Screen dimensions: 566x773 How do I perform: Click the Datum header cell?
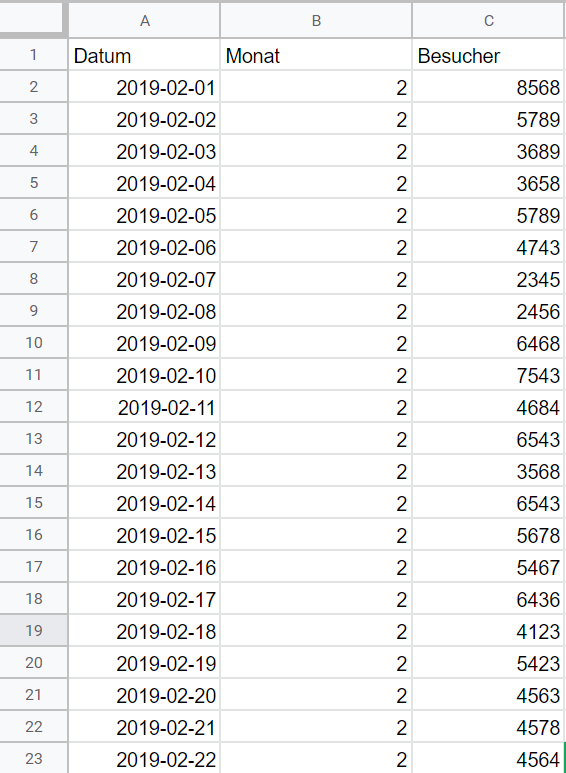pyautogui.click(x=144, y=55)
